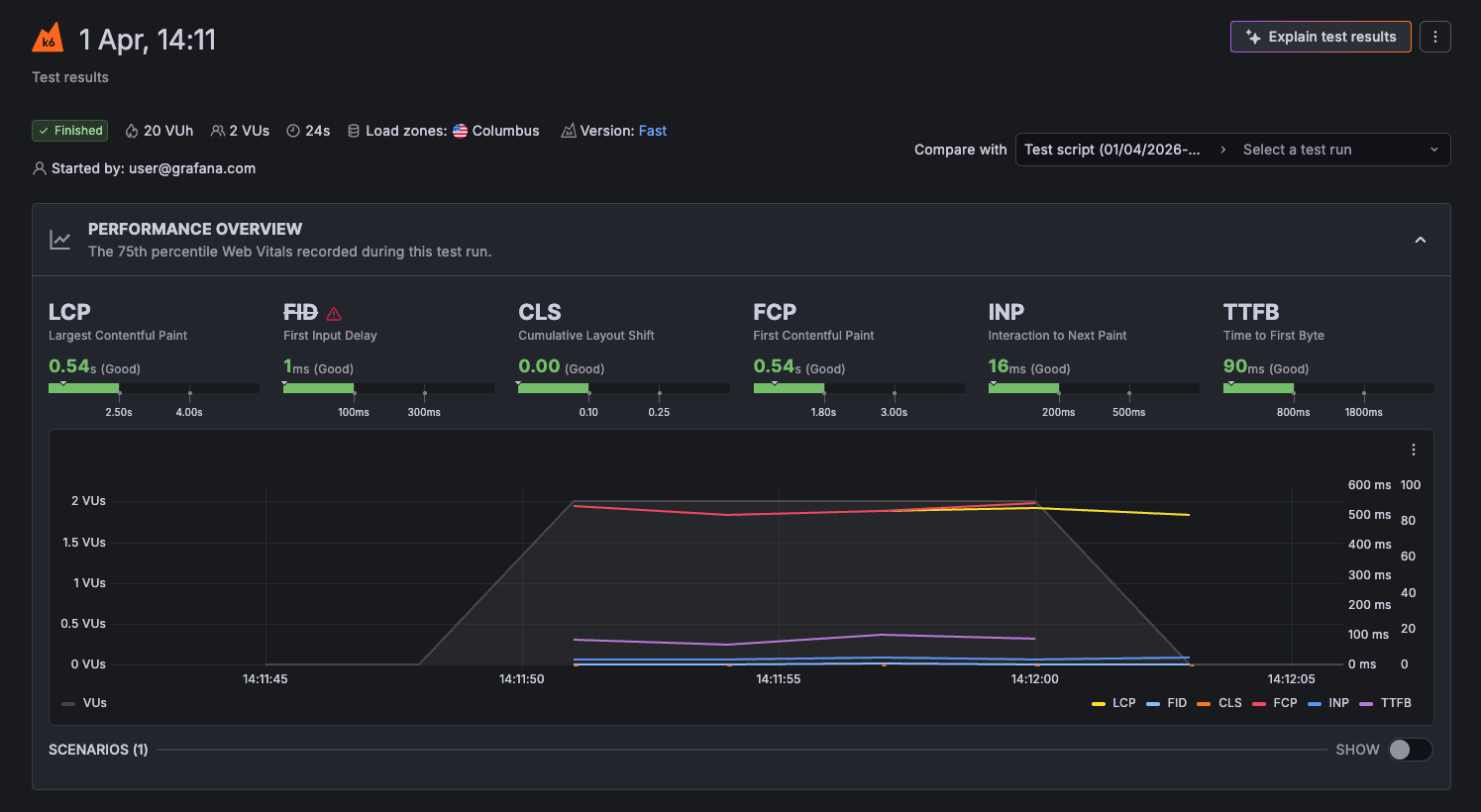The height and width of the screenshot is (812, 1481).
Task: Click the 1 Apr, 14:11 page title
Action: point(148,39)
